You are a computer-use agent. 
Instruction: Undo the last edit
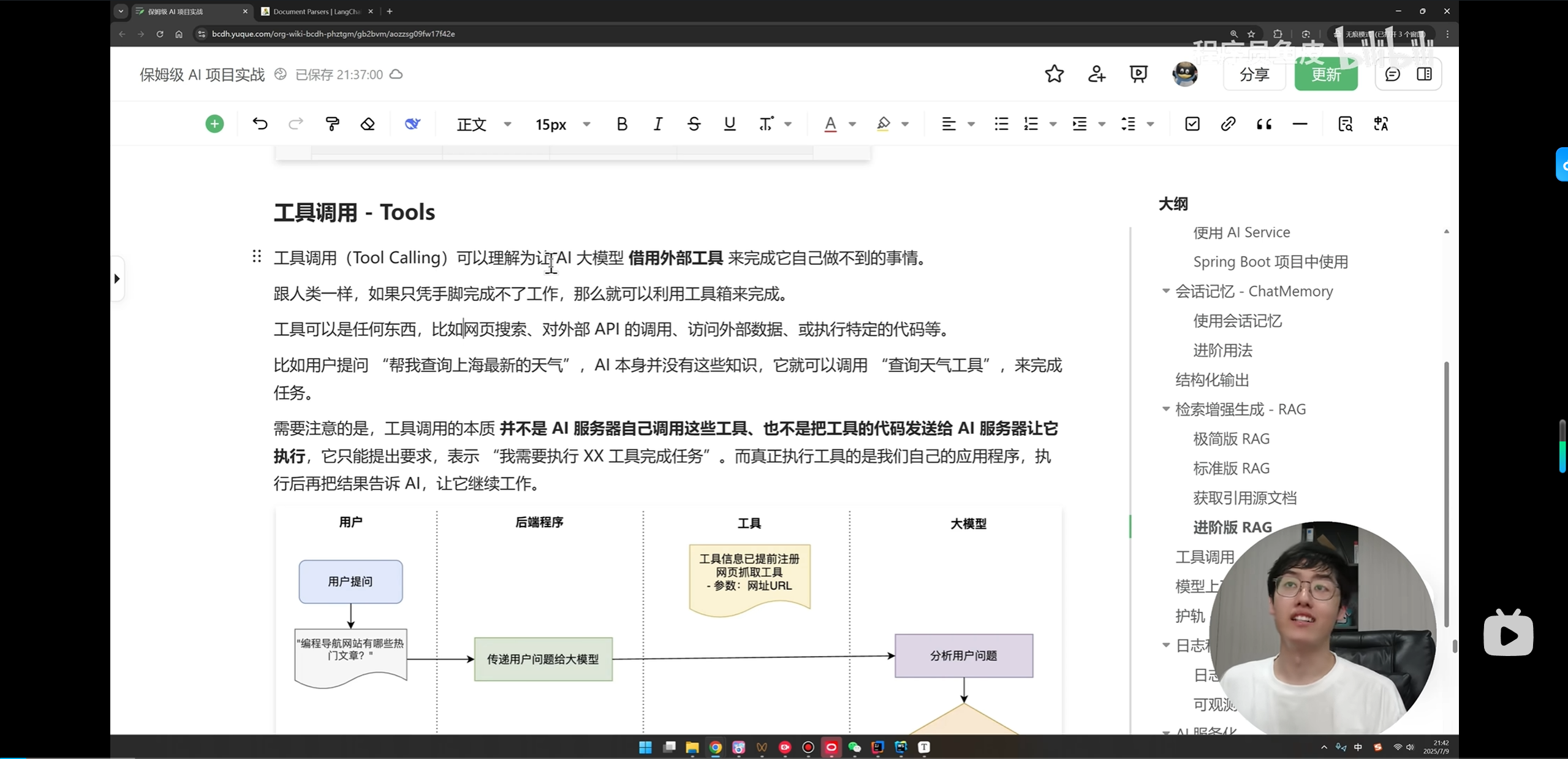[x=260, y=124]
